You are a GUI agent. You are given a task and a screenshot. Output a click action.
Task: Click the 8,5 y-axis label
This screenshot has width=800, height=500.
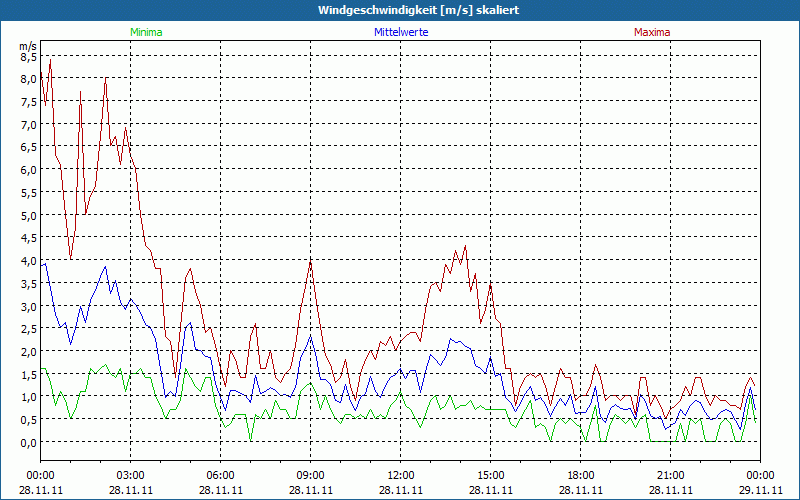pos(29,56)
